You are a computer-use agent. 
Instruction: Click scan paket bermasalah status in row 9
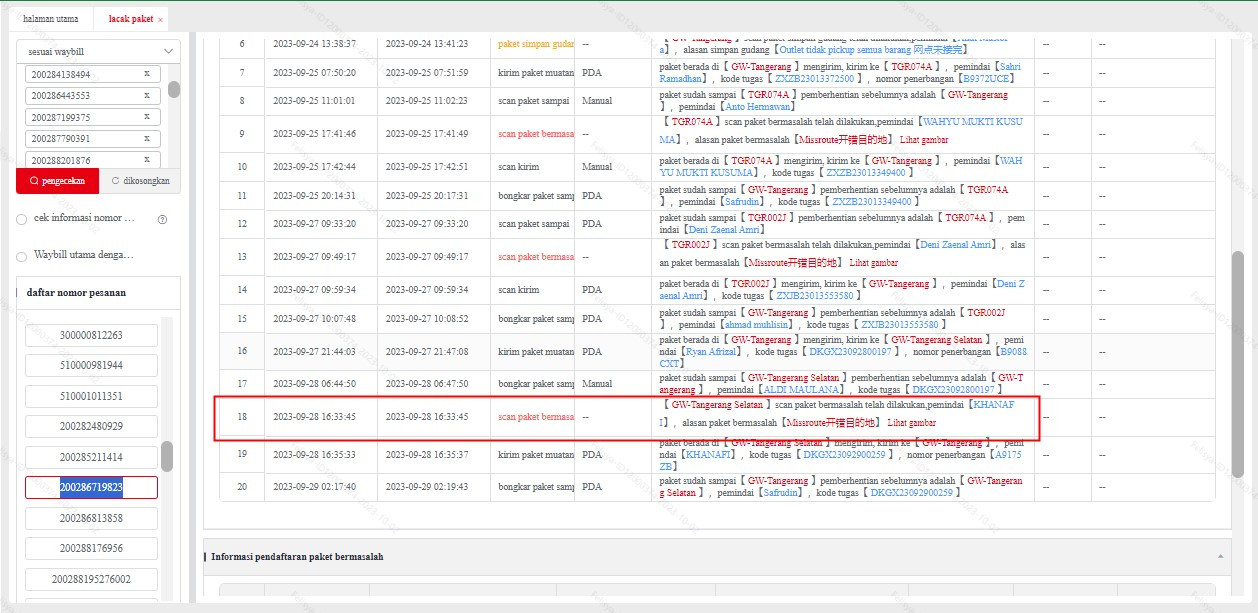tap(536, 134)
